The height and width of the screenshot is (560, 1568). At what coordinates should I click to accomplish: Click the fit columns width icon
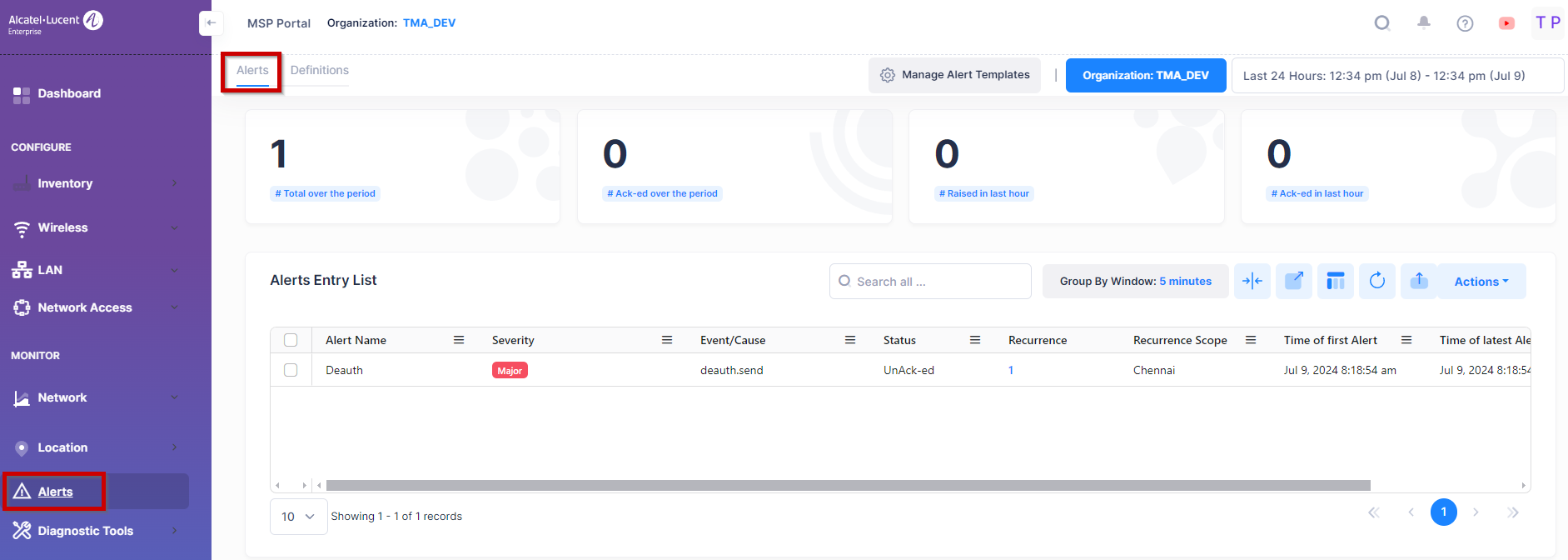1252,281
